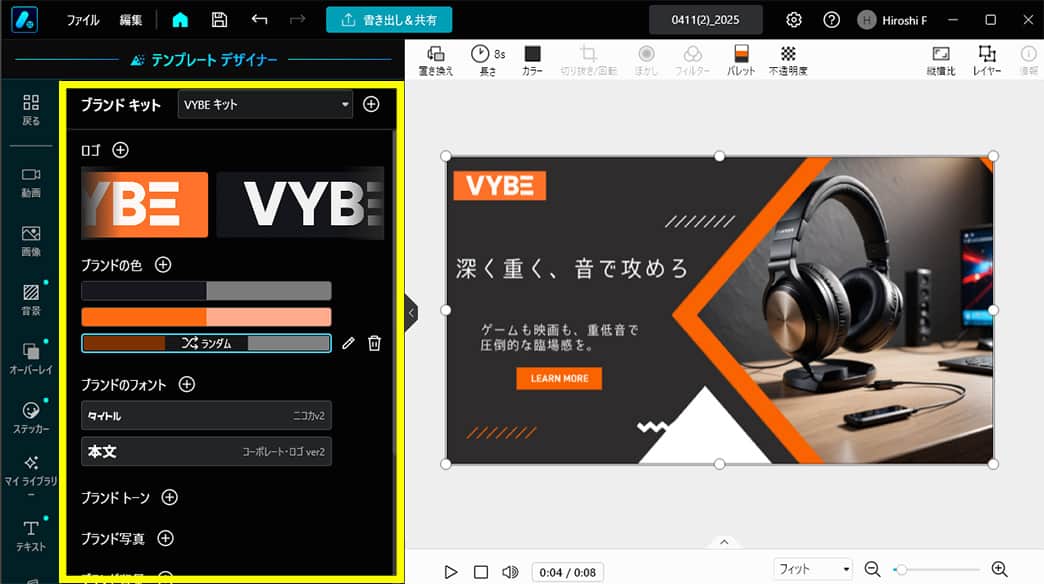
Task: Add a logo with ロゴ plus icon
Action: (x=121, y=150)
